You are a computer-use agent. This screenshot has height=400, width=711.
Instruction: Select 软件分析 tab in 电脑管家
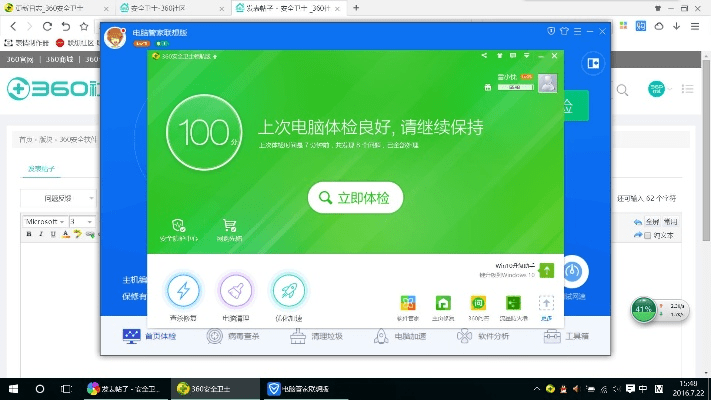[482, 336]
